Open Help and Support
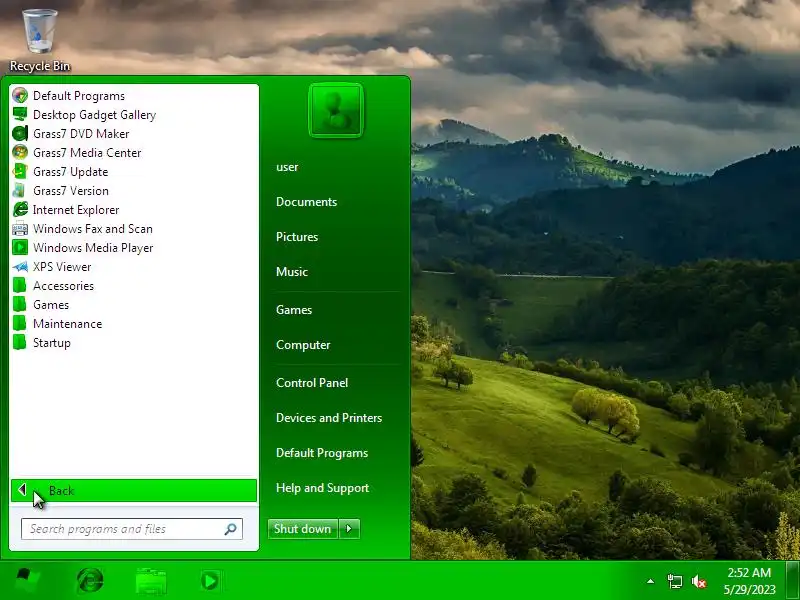This screenshot has width=800, height=600. tap(322, 488)
